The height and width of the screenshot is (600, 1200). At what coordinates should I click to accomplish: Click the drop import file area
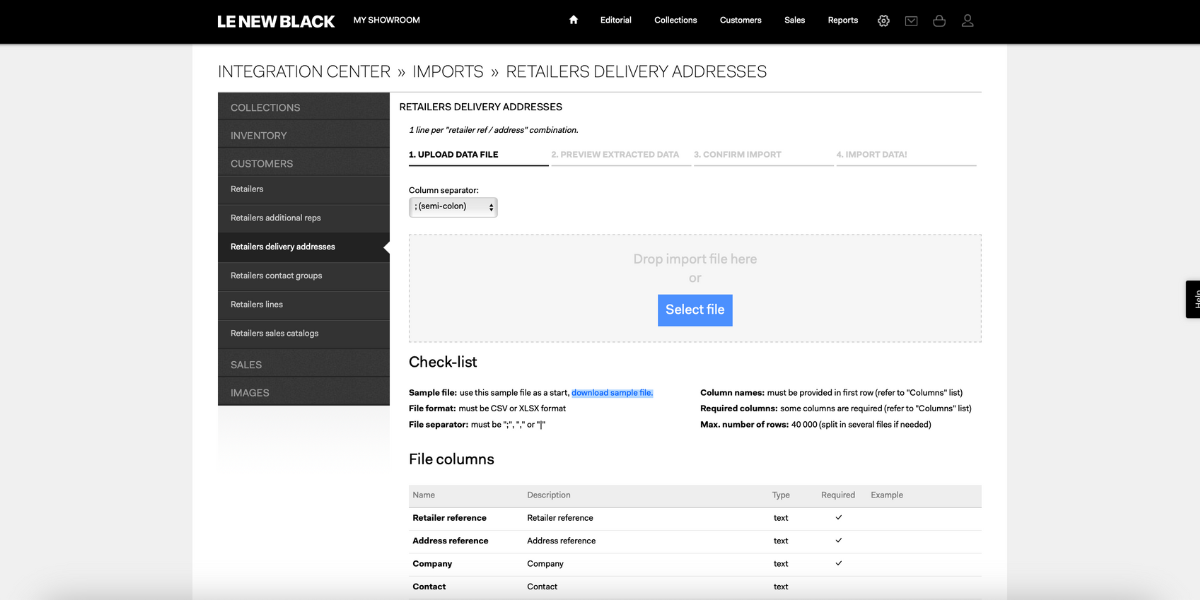click(695, 288)
